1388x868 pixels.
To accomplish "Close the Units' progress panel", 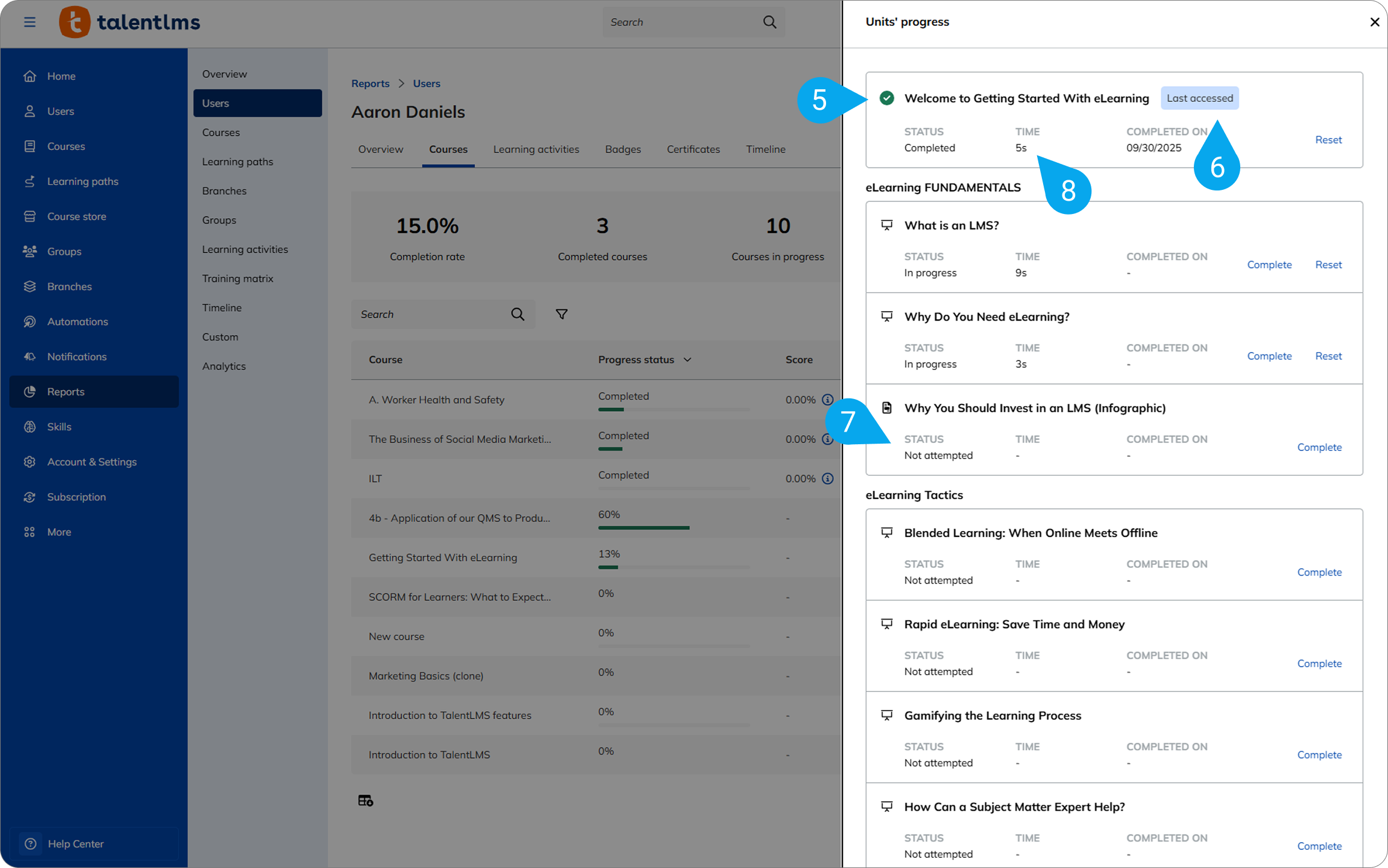I will 1374,22.
